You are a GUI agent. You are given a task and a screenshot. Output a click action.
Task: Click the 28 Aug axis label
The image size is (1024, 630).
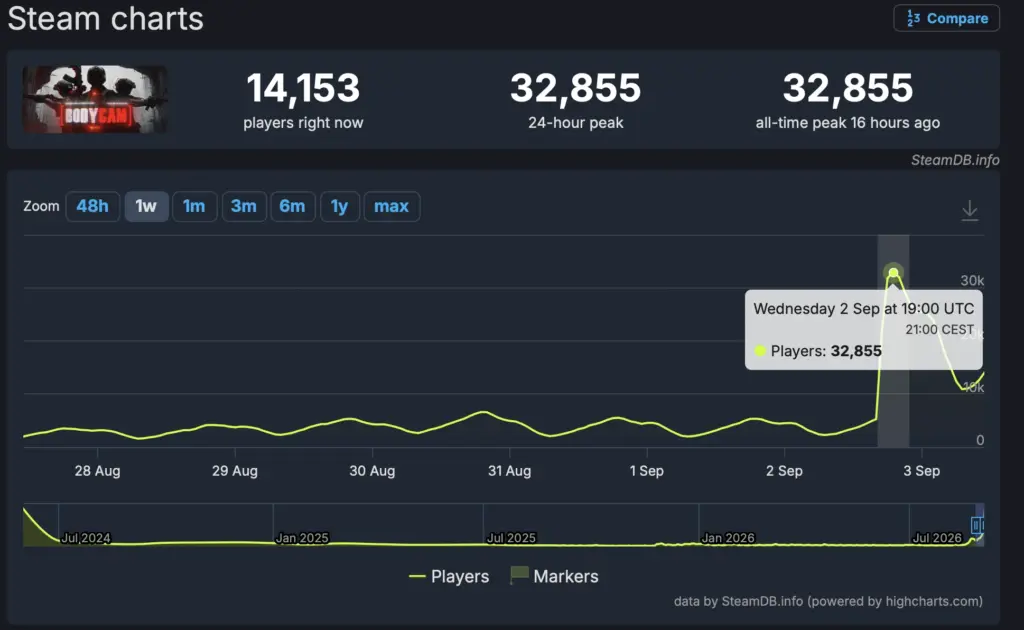pos(97,471)
